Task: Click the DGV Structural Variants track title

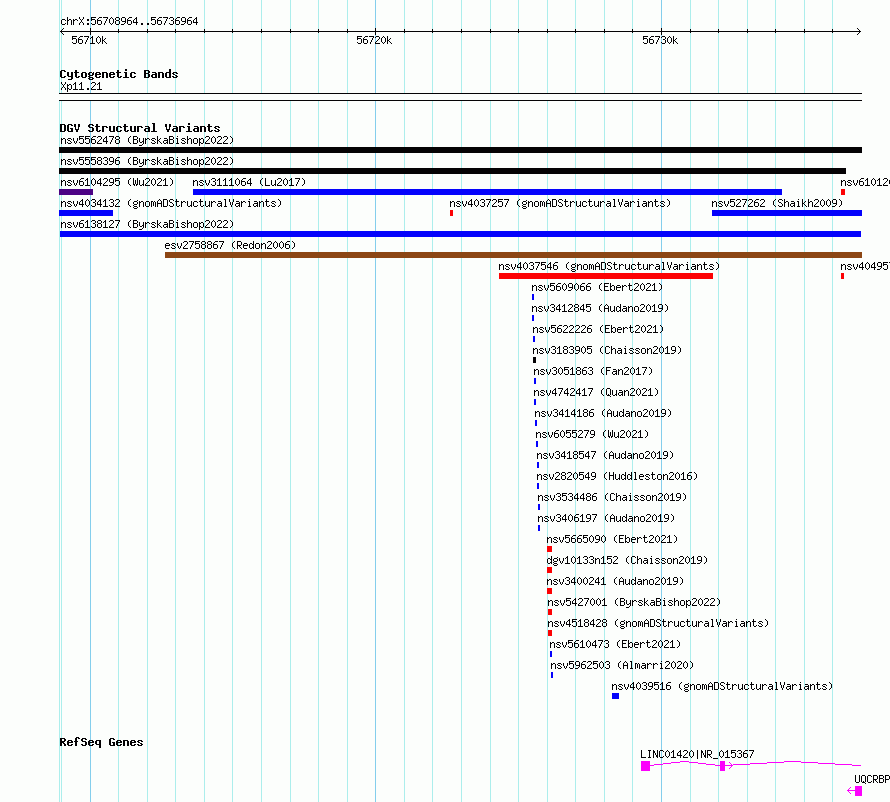Action: click(140, 128)
